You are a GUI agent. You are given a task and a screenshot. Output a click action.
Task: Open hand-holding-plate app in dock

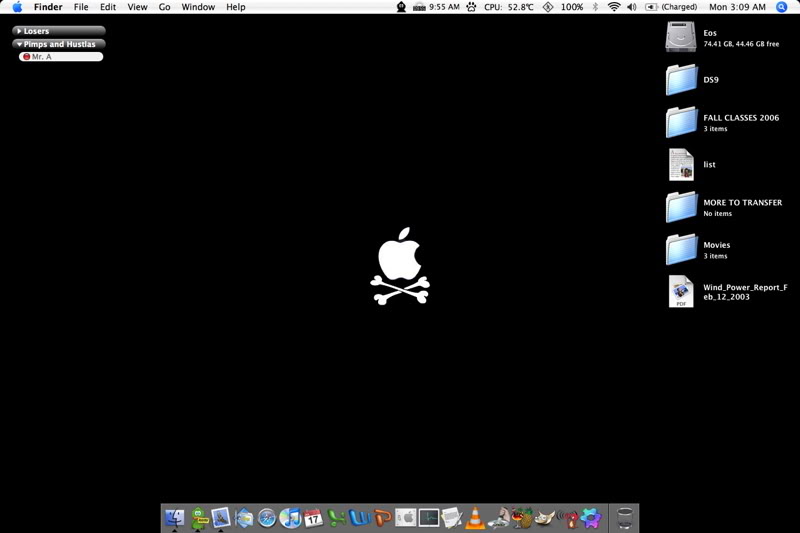[x=498, y=518]
